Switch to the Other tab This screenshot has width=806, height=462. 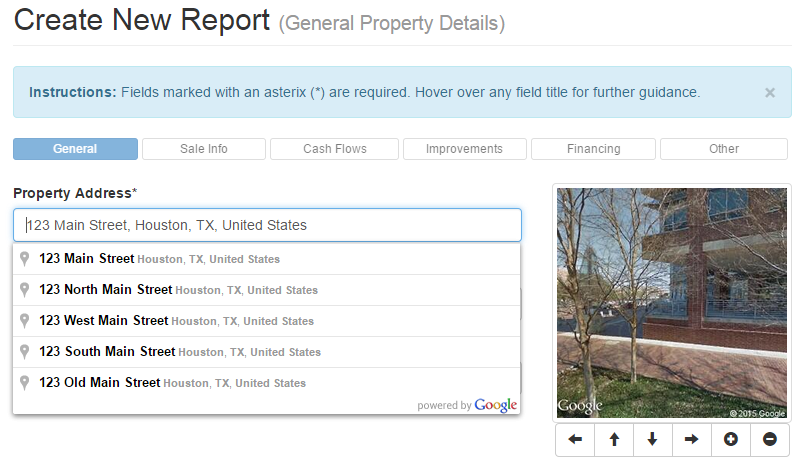(723, 149)
